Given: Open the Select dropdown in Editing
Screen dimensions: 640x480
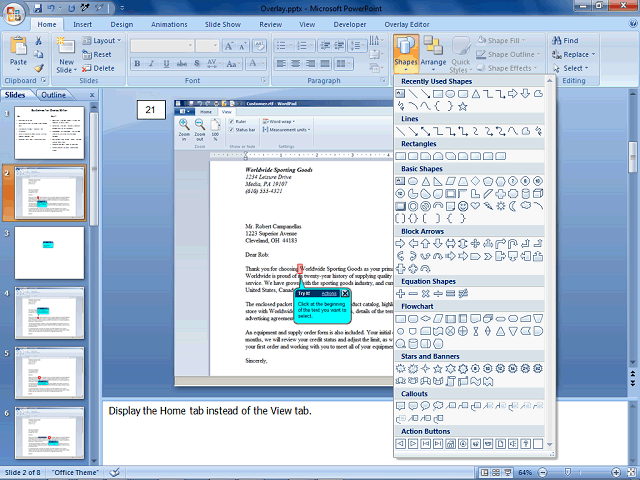Looking at the screenshot, I should 570,68.
